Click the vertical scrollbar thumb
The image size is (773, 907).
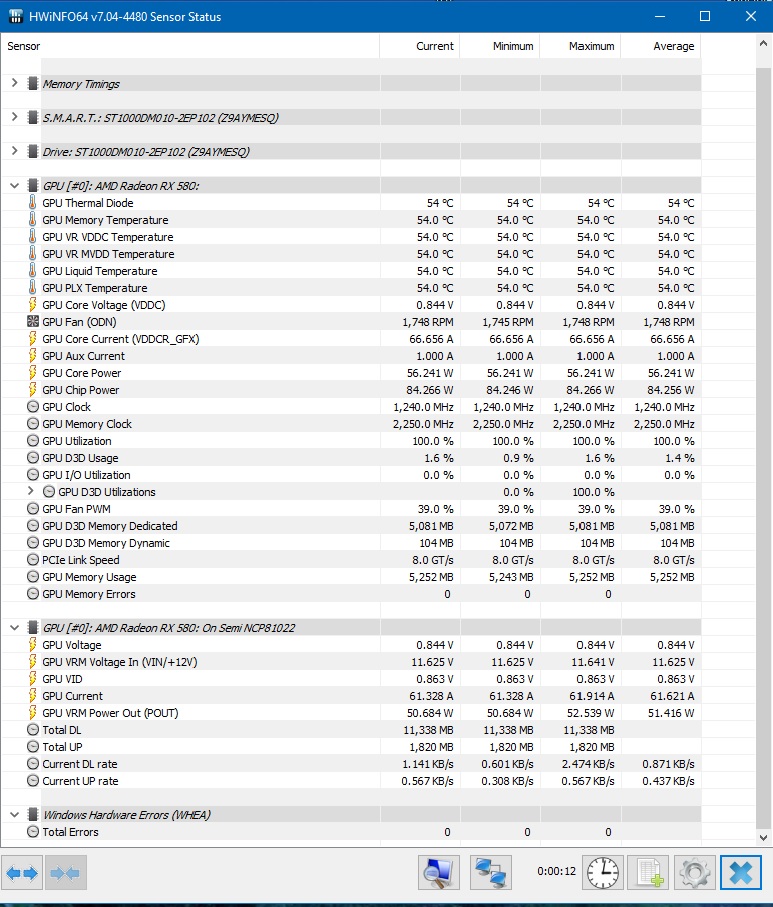(763, 446)
